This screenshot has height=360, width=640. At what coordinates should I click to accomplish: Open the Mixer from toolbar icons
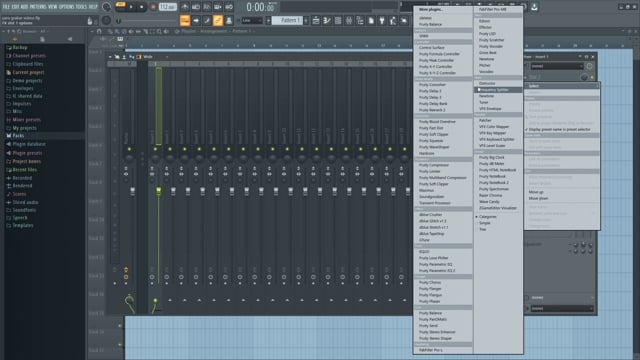[349, 20]
